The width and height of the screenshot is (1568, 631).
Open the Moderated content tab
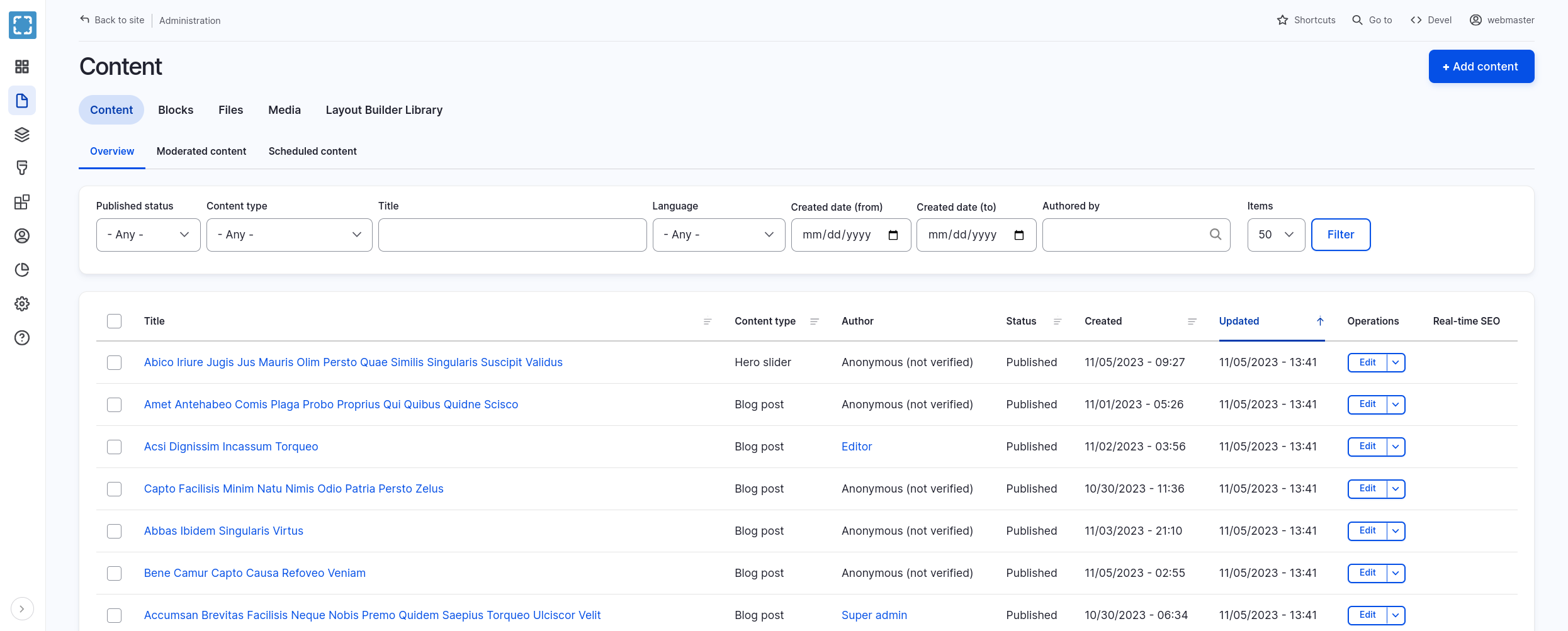point(201,151)
